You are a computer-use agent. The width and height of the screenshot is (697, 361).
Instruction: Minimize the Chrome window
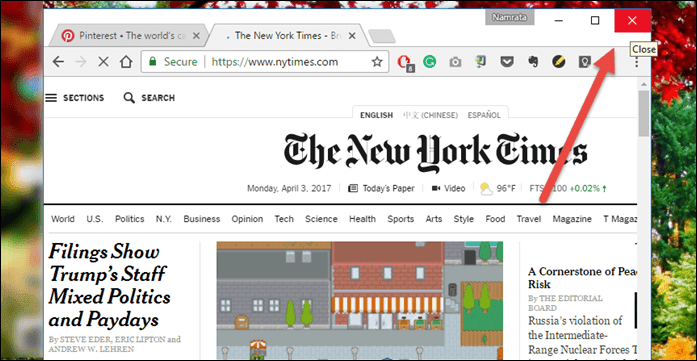pyautogui.click(x=559, y=20)
